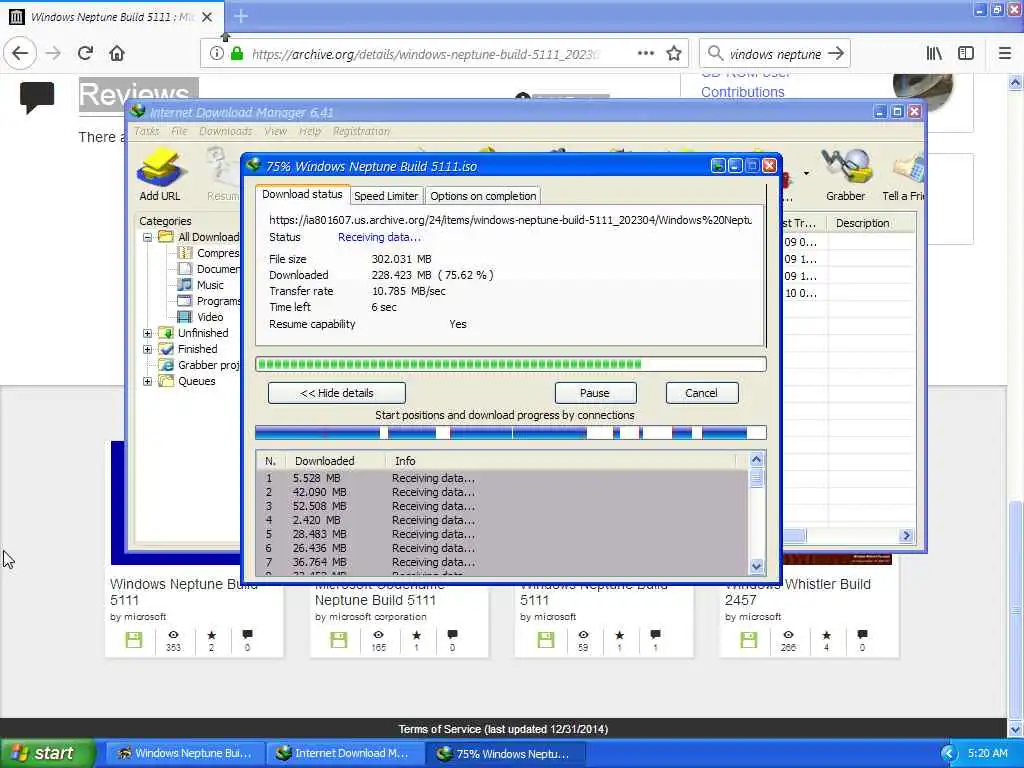Screen dimensions: 1024x768
Task: Open the Firefox hamburger menu
Action: (x=1004, y=54)
